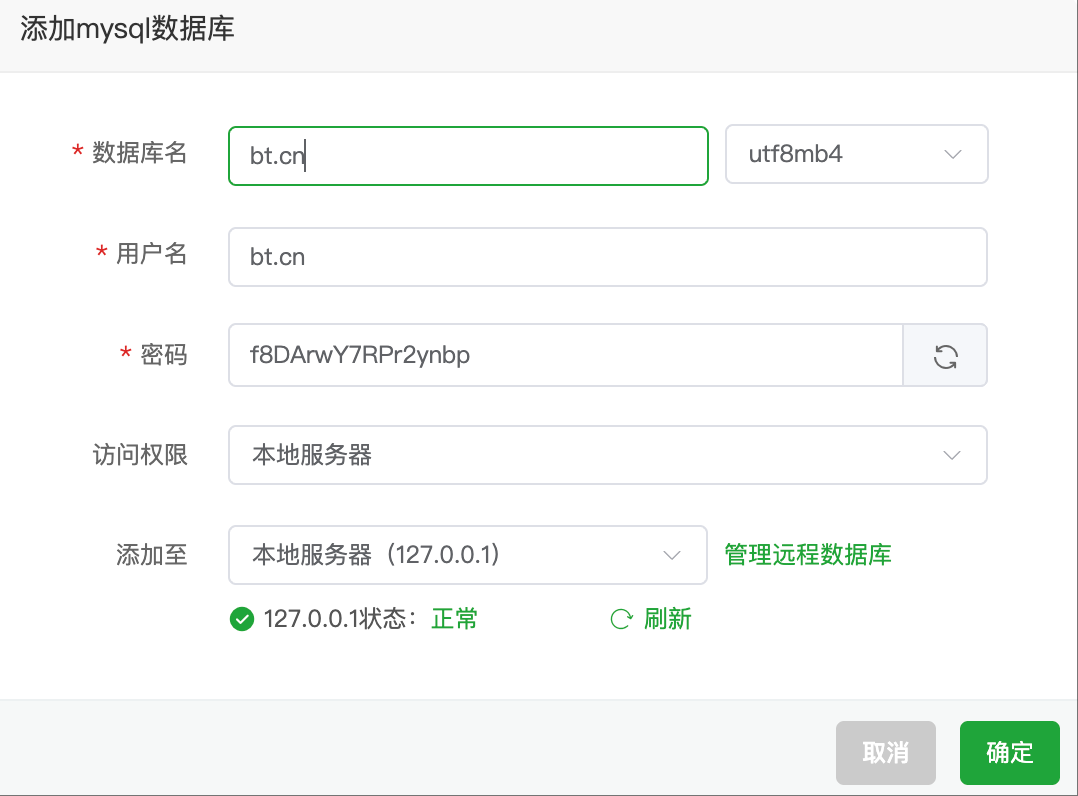
Task: Focus the 数据库名 input field
Action: point(467,155)
